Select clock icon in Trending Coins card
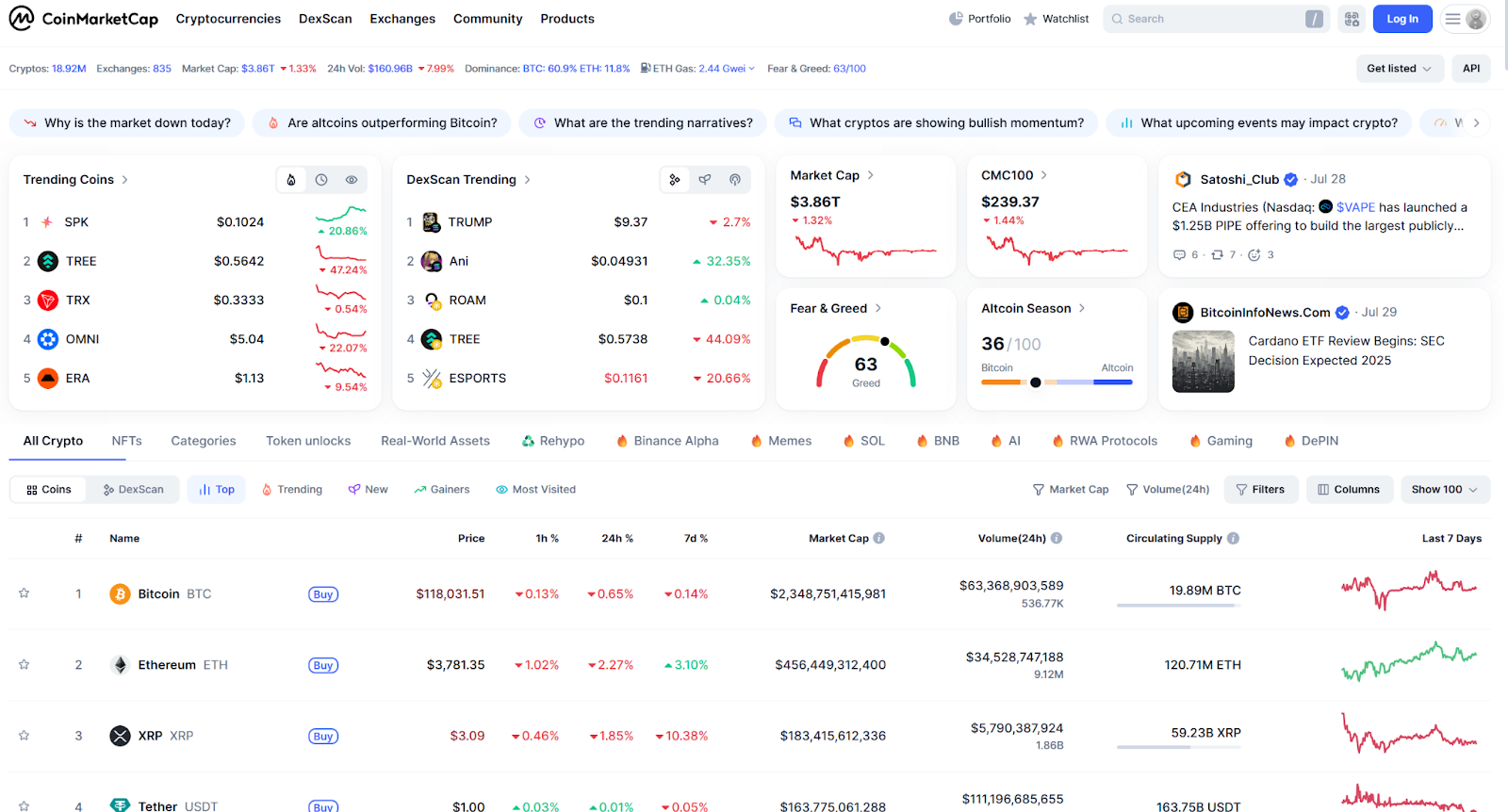The image size is (1508, 812). 321,180
